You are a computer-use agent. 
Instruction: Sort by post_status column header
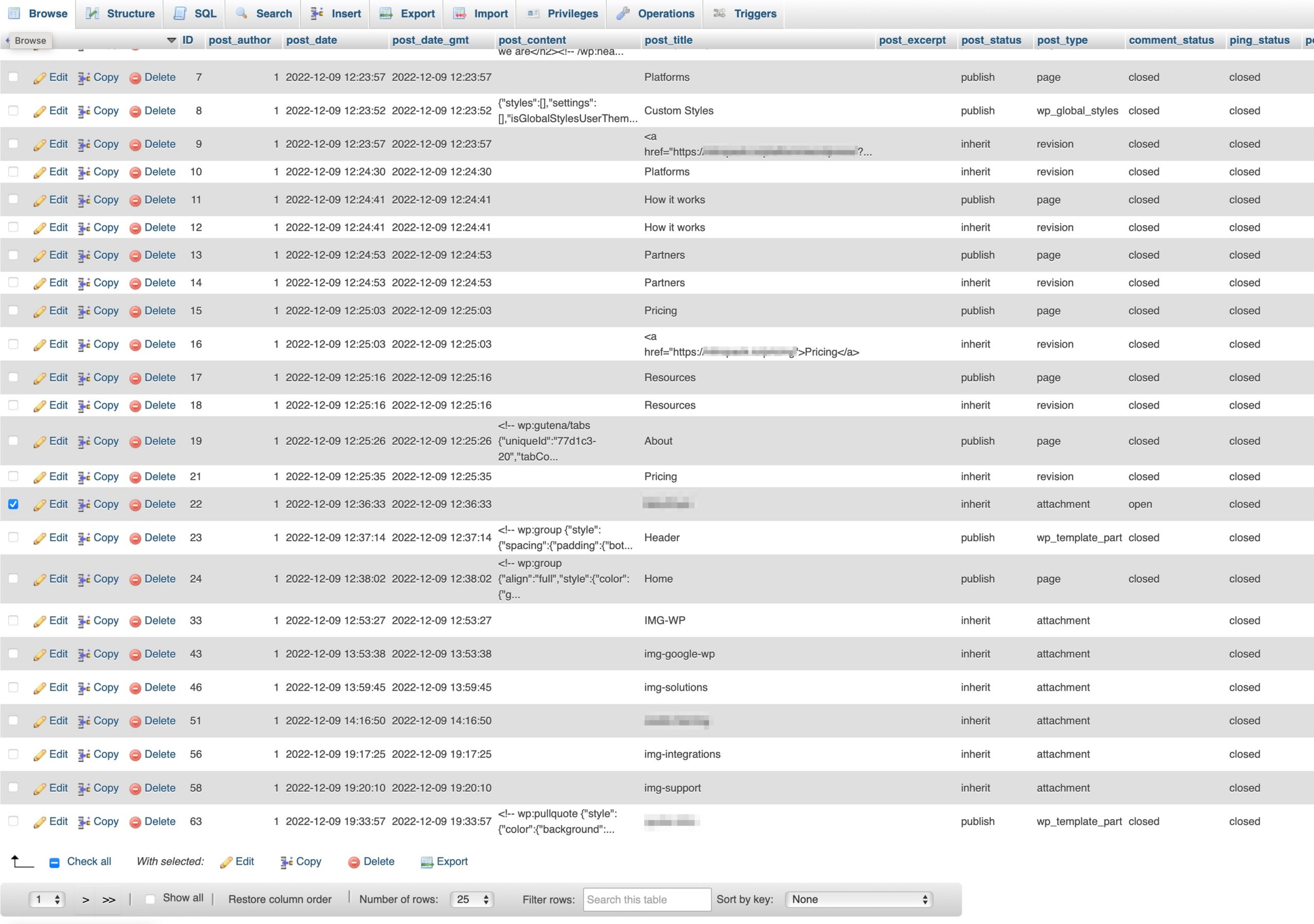[991, 40]
